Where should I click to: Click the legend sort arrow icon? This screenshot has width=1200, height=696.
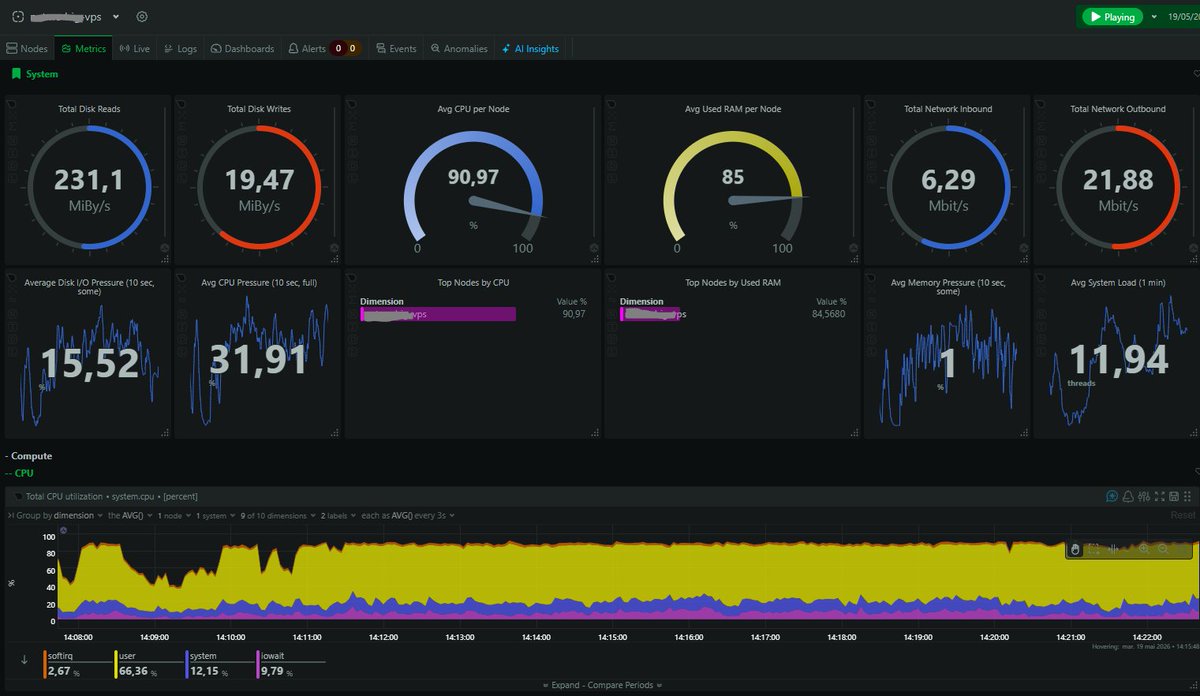click(x=23, y=659)
